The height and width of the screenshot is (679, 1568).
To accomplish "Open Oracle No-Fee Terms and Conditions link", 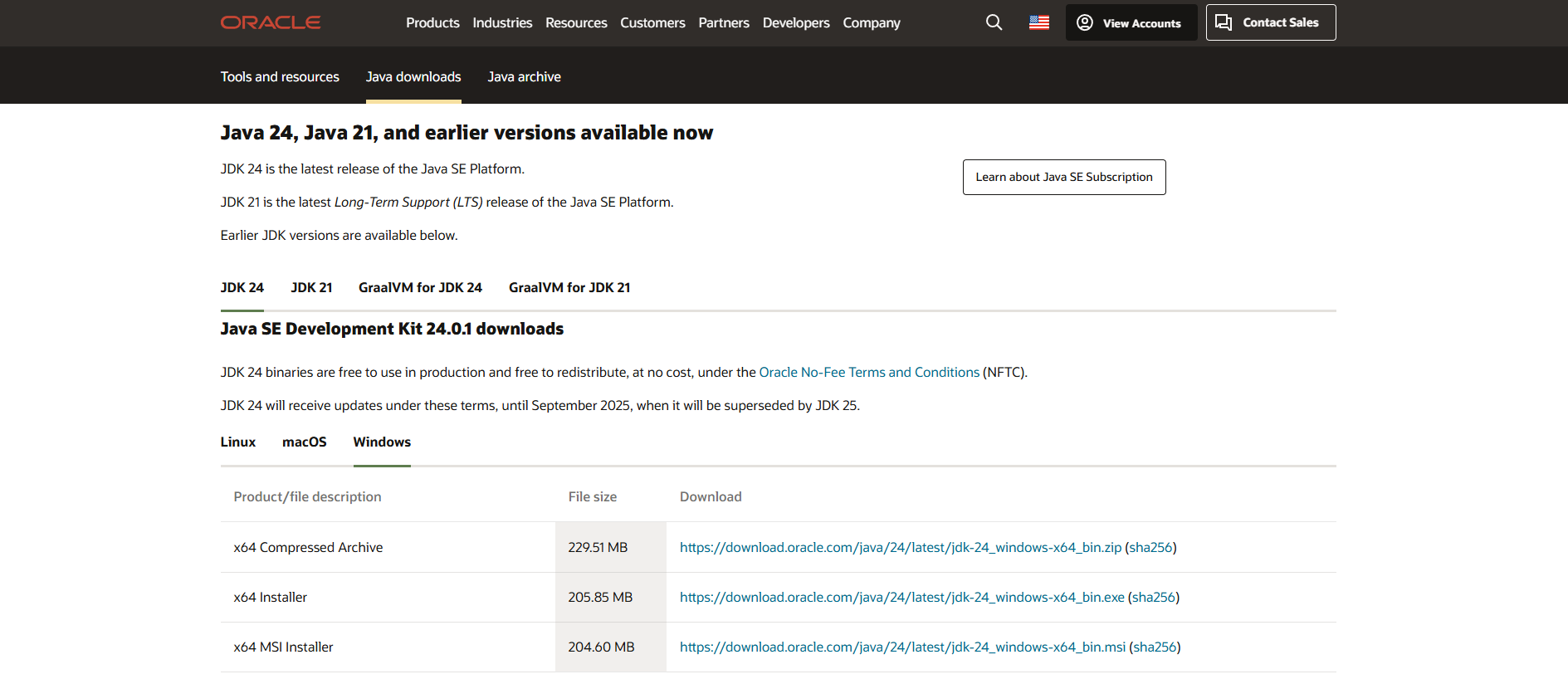I will click(x=869, y=372).
